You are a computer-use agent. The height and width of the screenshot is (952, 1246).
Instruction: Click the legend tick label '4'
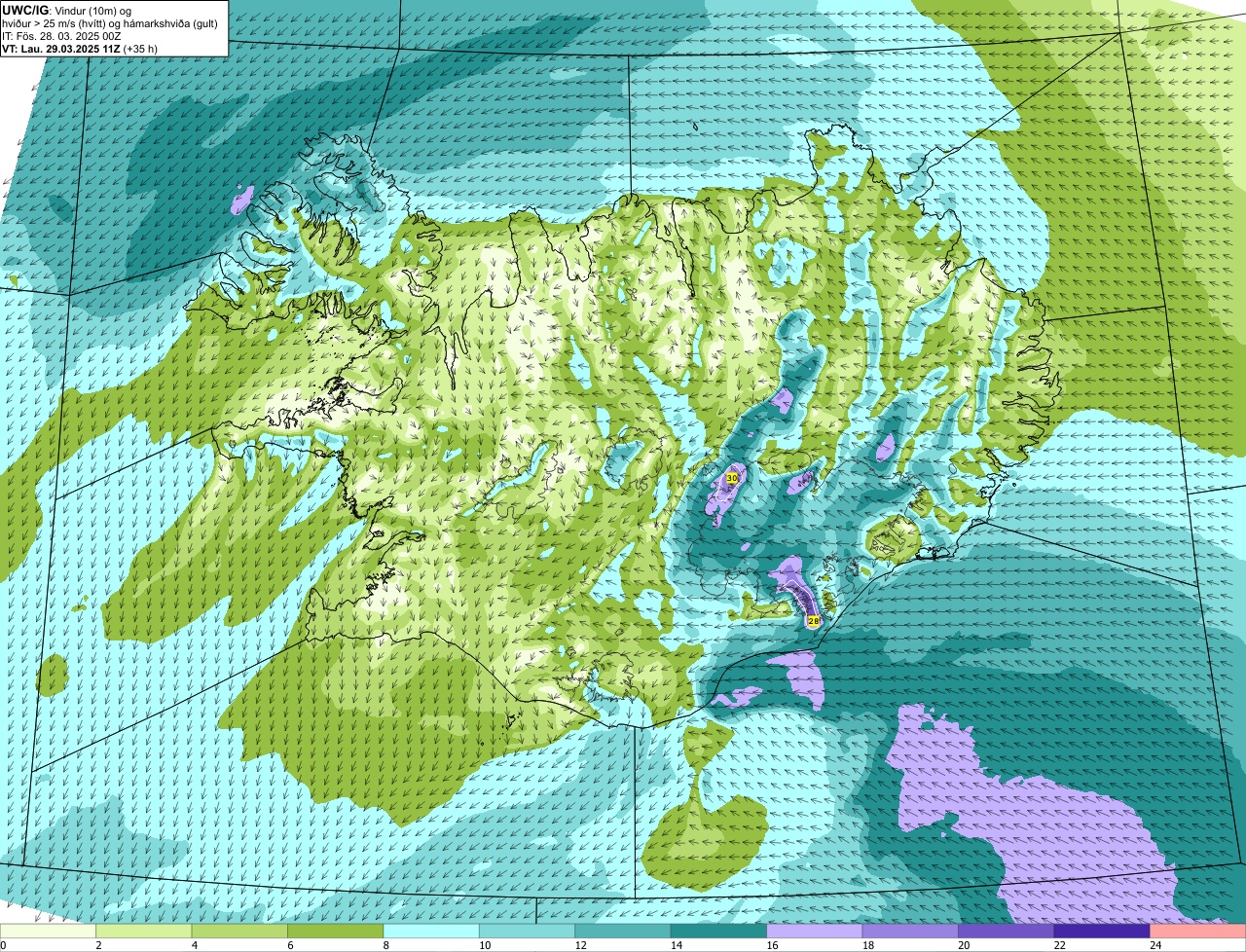point(194,945)
